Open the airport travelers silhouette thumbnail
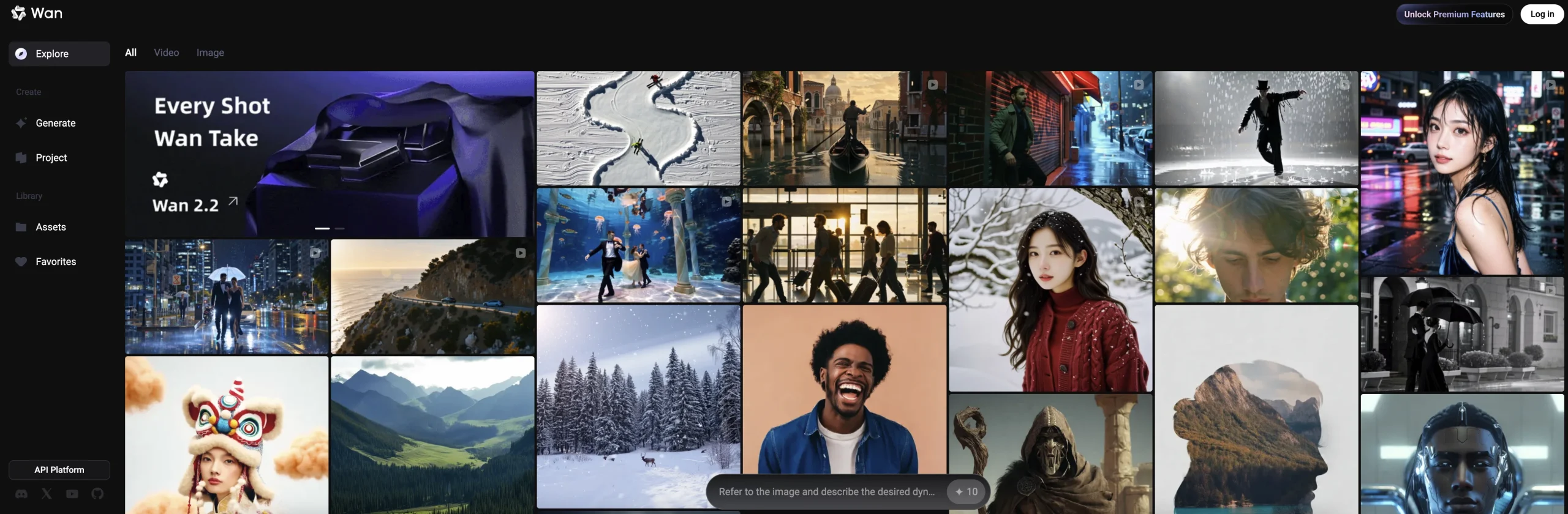This screenshot has width=1568, height=514. pos(845,245)
